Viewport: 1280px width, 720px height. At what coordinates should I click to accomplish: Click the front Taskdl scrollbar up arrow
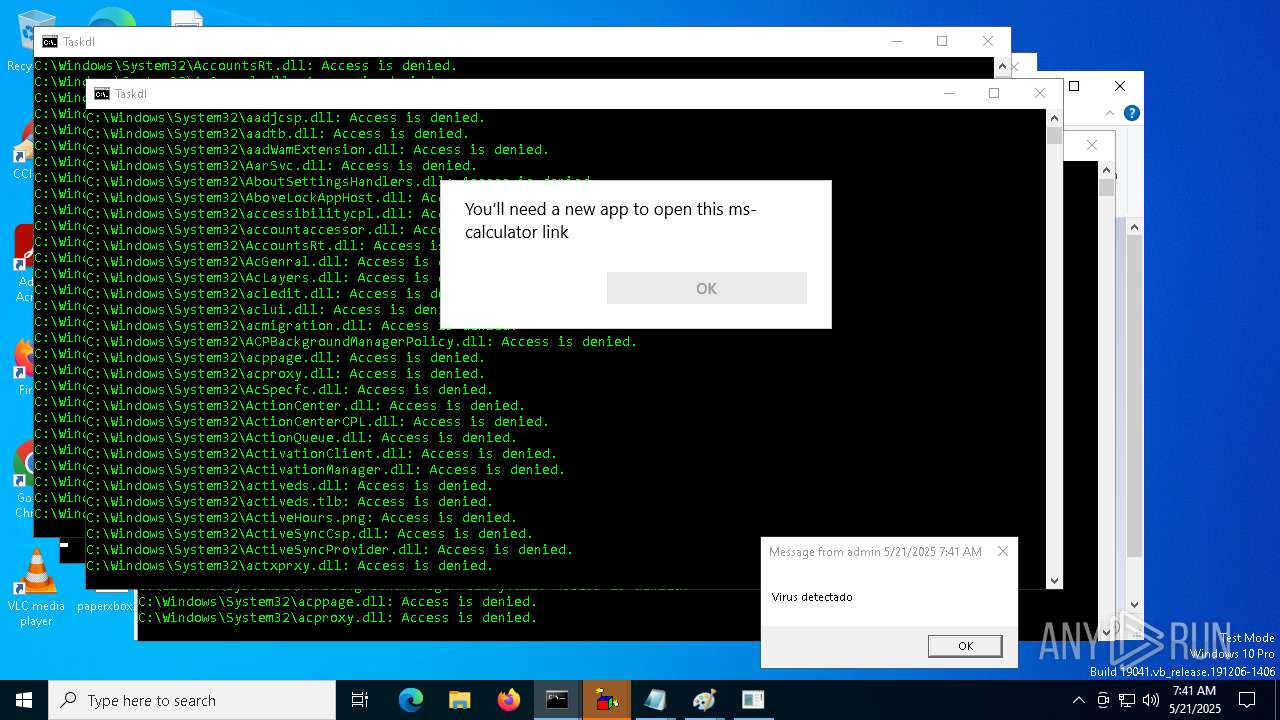[1054, 117]
